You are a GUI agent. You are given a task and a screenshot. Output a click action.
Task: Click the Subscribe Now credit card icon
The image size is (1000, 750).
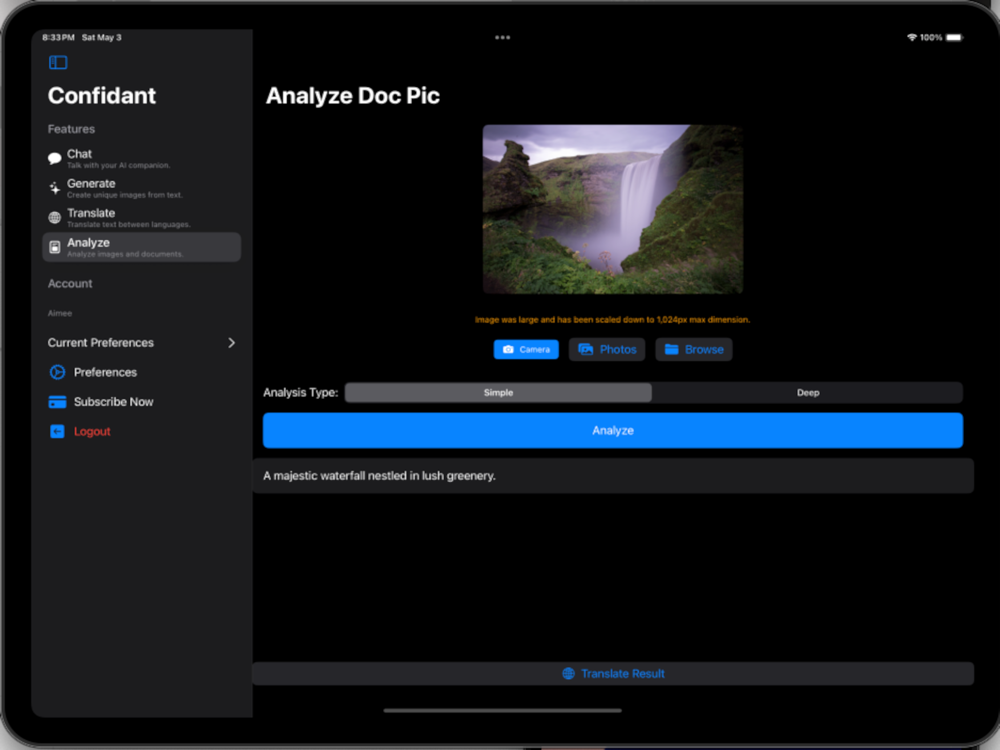coord(57,402)
